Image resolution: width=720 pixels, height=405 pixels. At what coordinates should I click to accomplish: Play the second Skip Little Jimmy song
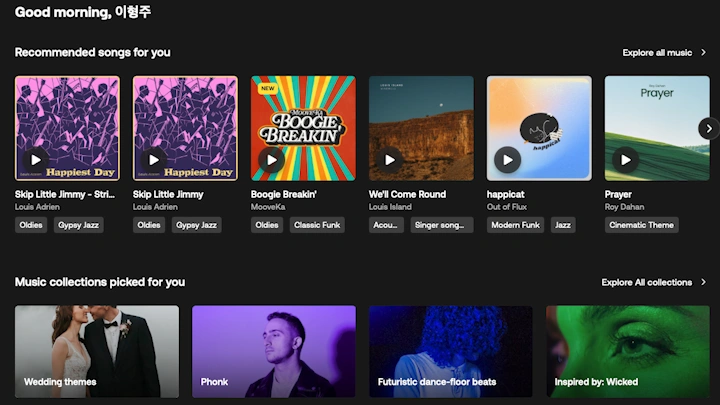154,159
